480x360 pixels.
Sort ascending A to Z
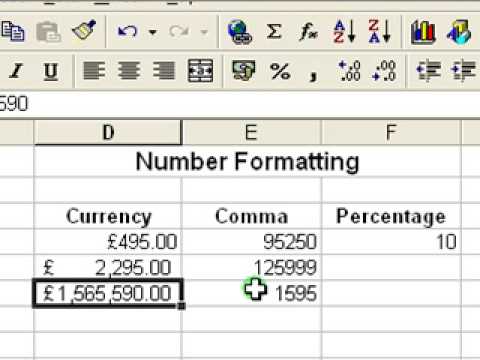pos(345,32)
